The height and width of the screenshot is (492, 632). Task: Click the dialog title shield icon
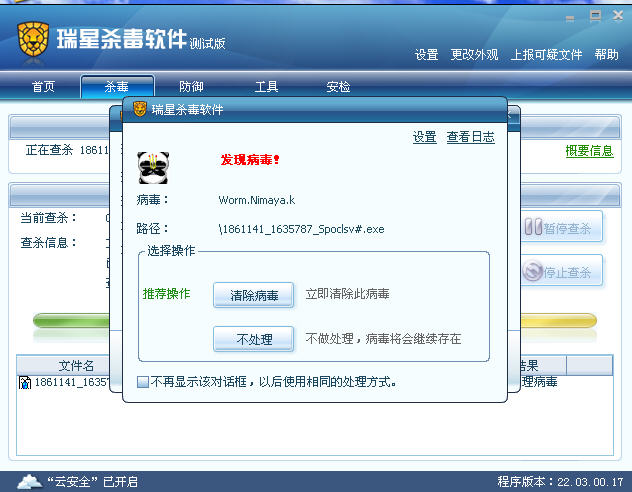(x=140, y=109)
